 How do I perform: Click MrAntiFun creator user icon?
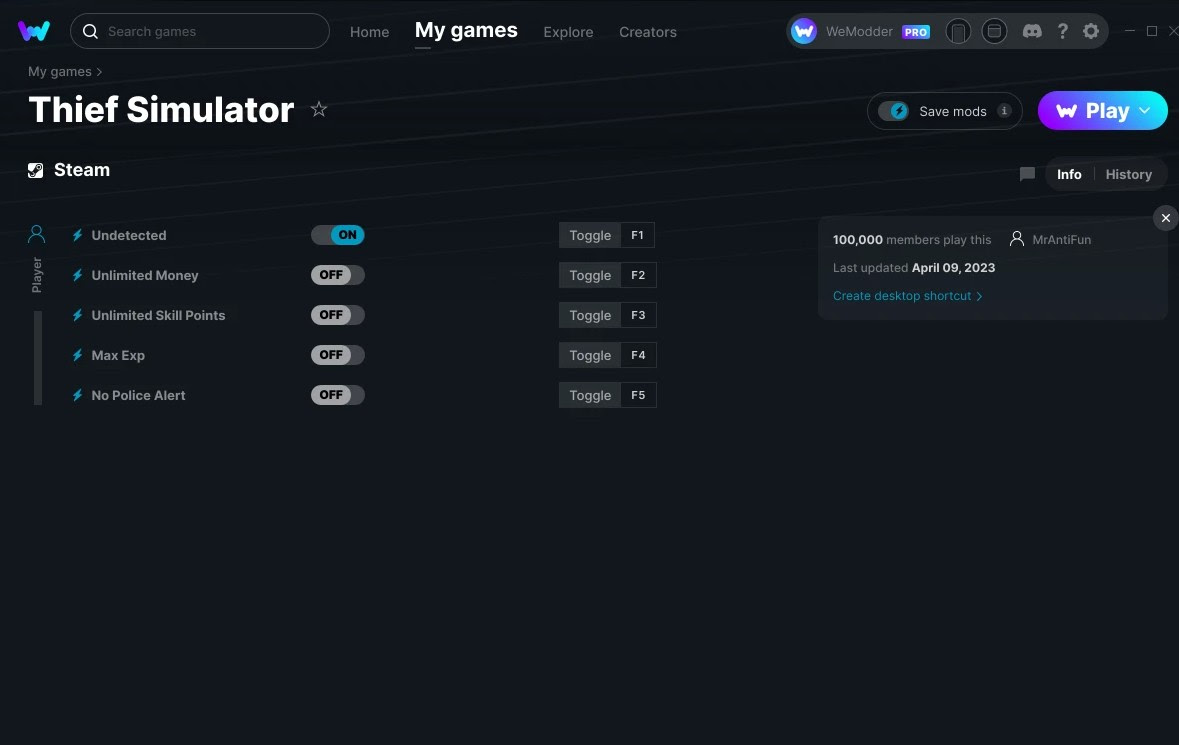click(1017, 239)
